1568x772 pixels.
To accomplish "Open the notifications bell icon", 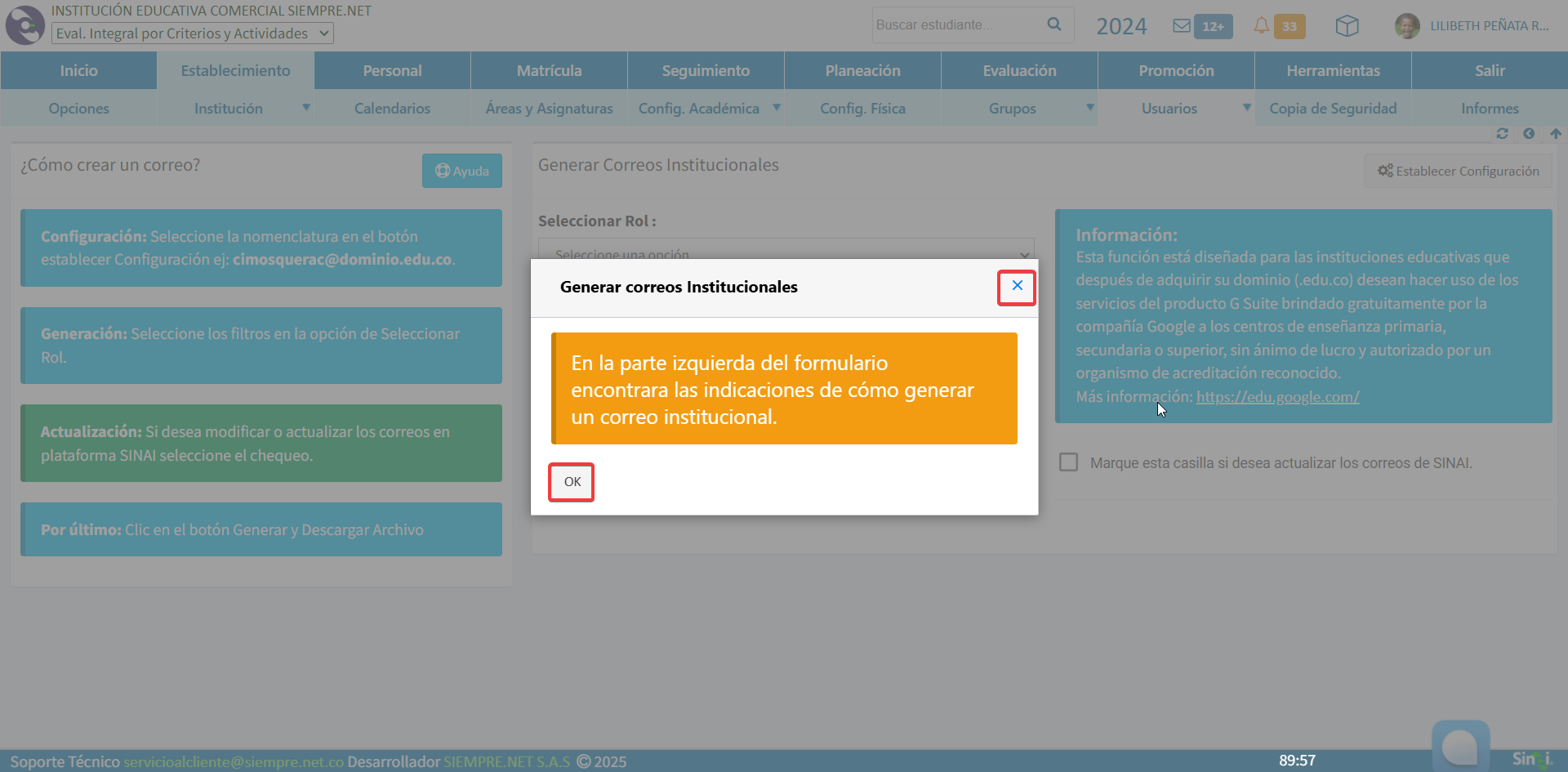I will coord(1261,26).
